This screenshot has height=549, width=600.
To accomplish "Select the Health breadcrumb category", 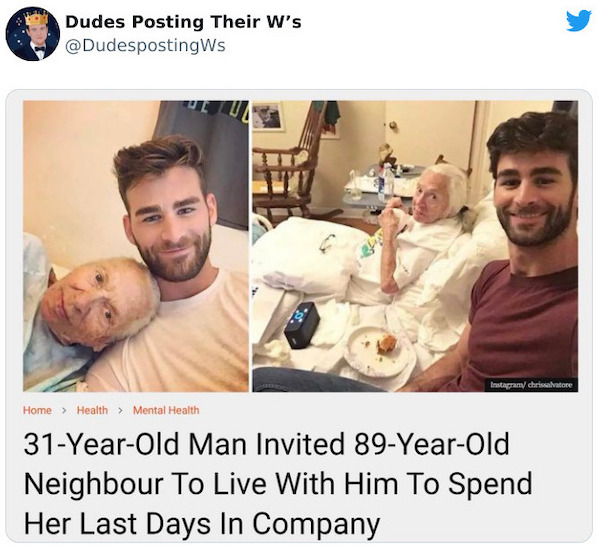I will pos(92,410).
